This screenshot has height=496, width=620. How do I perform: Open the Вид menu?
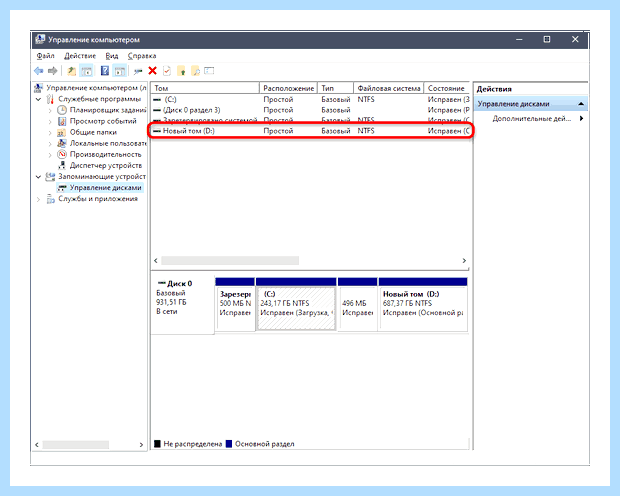click(112, 56)
